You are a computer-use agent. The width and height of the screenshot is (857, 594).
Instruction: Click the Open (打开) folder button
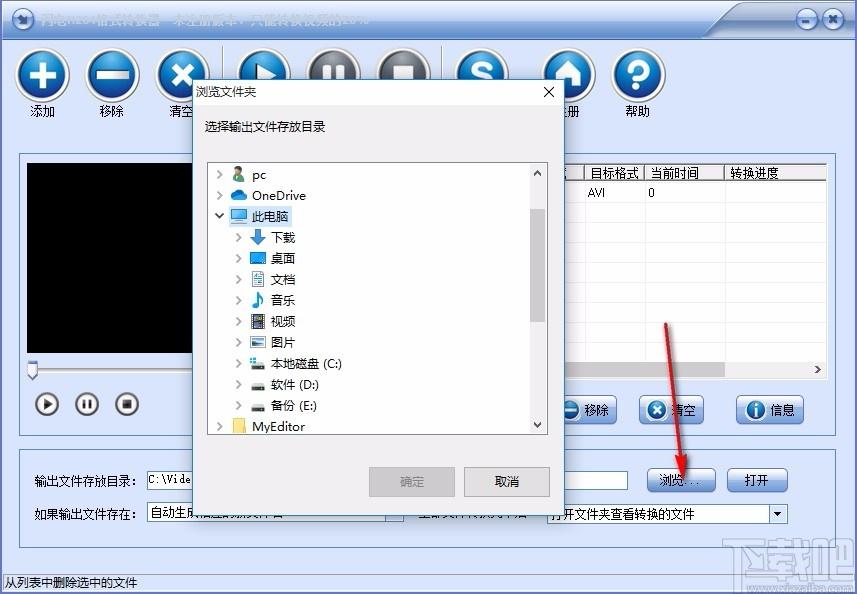point(757,480)
